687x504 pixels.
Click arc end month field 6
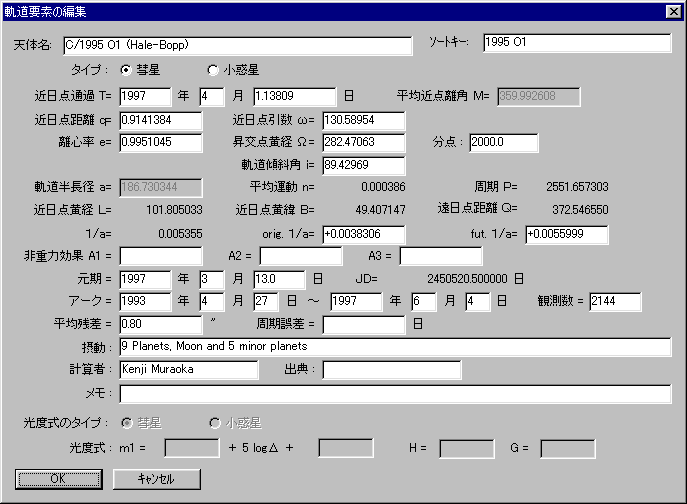pyautogui.click(x=424, y=302)
